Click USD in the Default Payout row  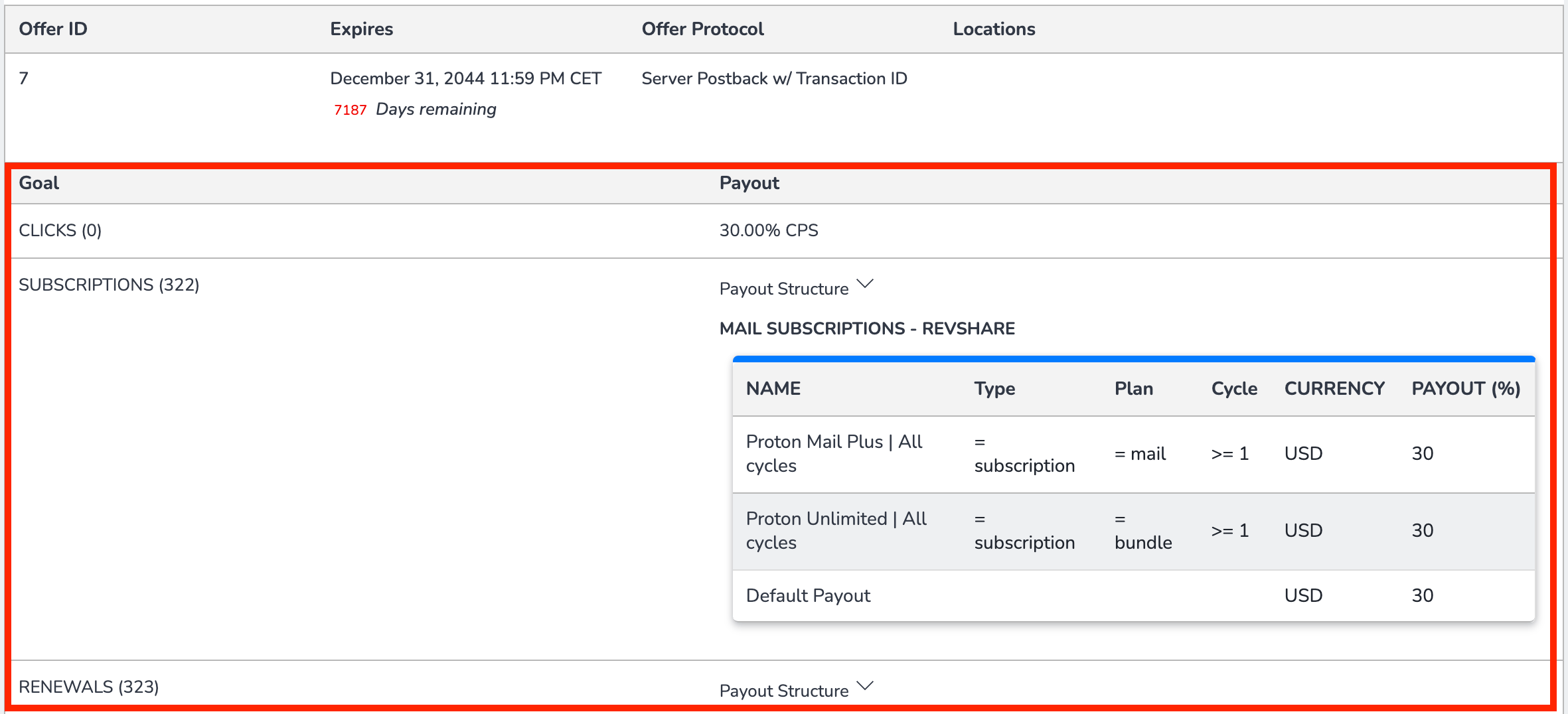click(x=1303, y=596)
